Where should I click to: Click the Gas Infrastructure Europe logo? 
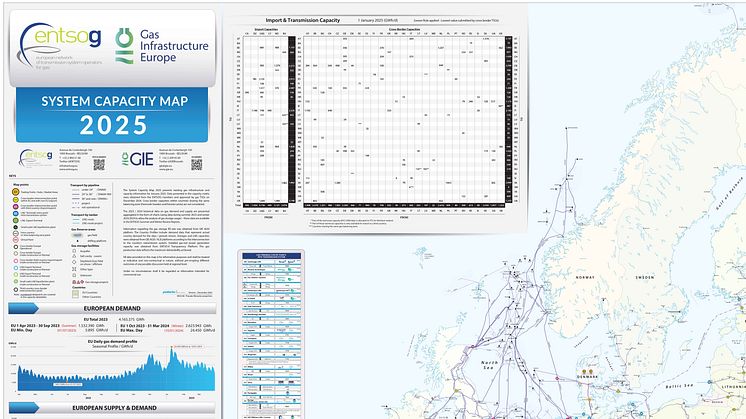(x=159, y=43)
